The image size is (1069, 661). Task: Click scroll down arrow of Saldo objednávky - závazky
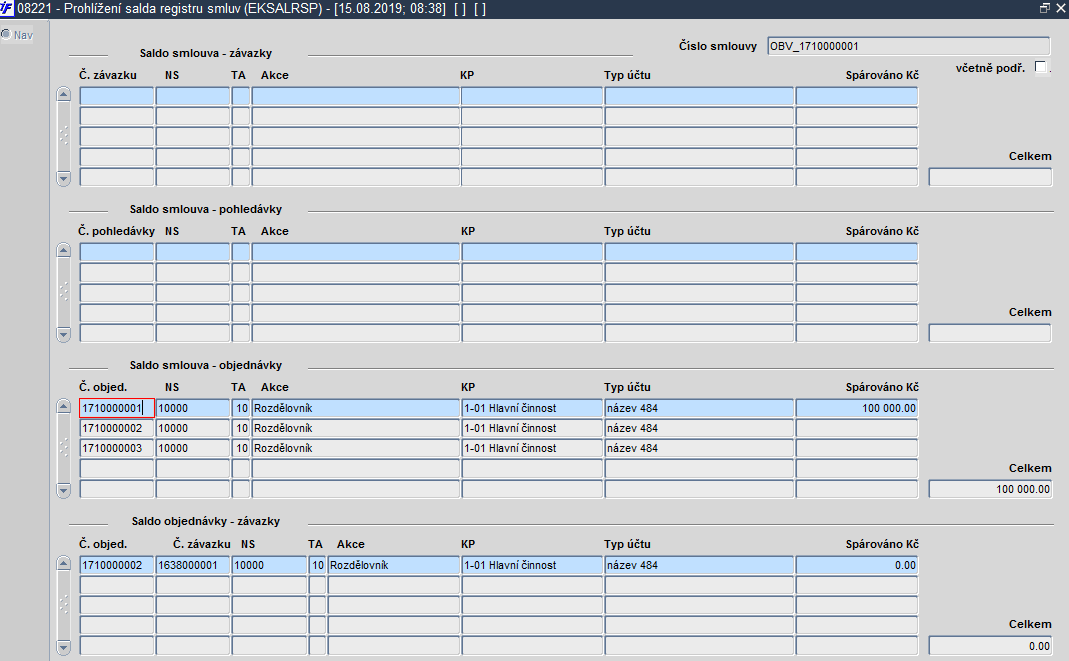coord(63,647)
